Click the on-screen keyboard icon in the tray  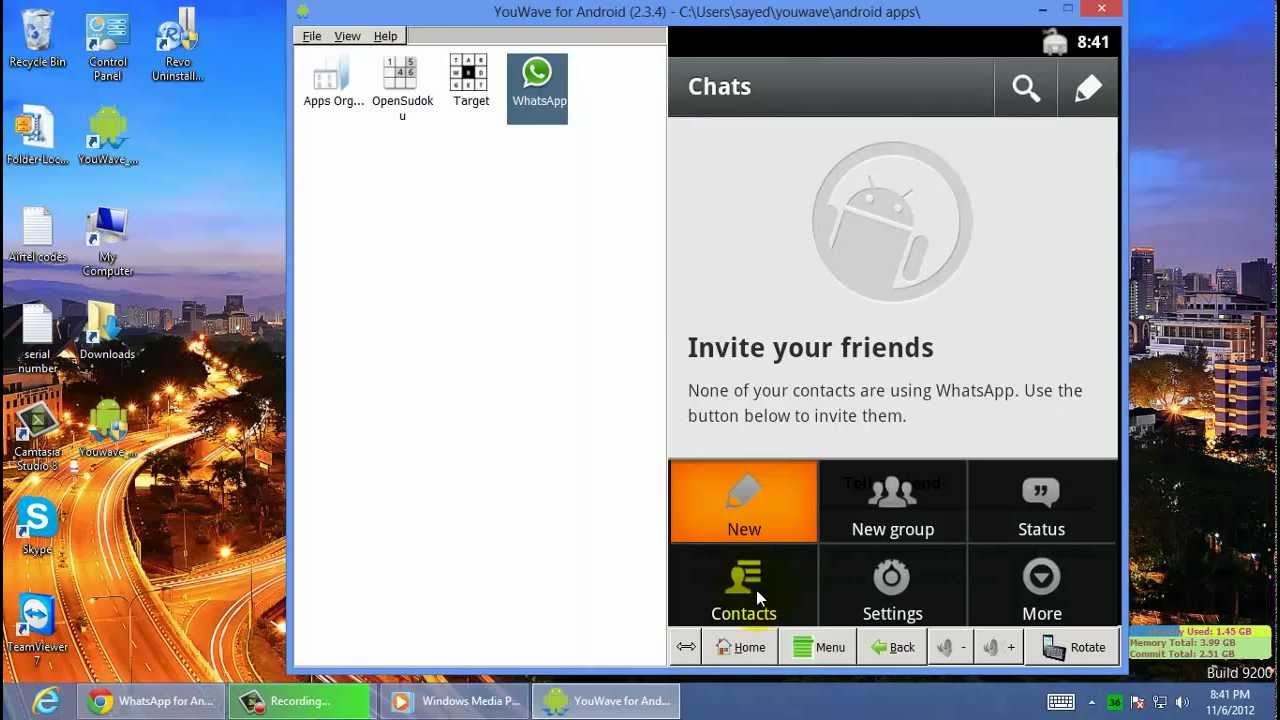point(1061,702)
